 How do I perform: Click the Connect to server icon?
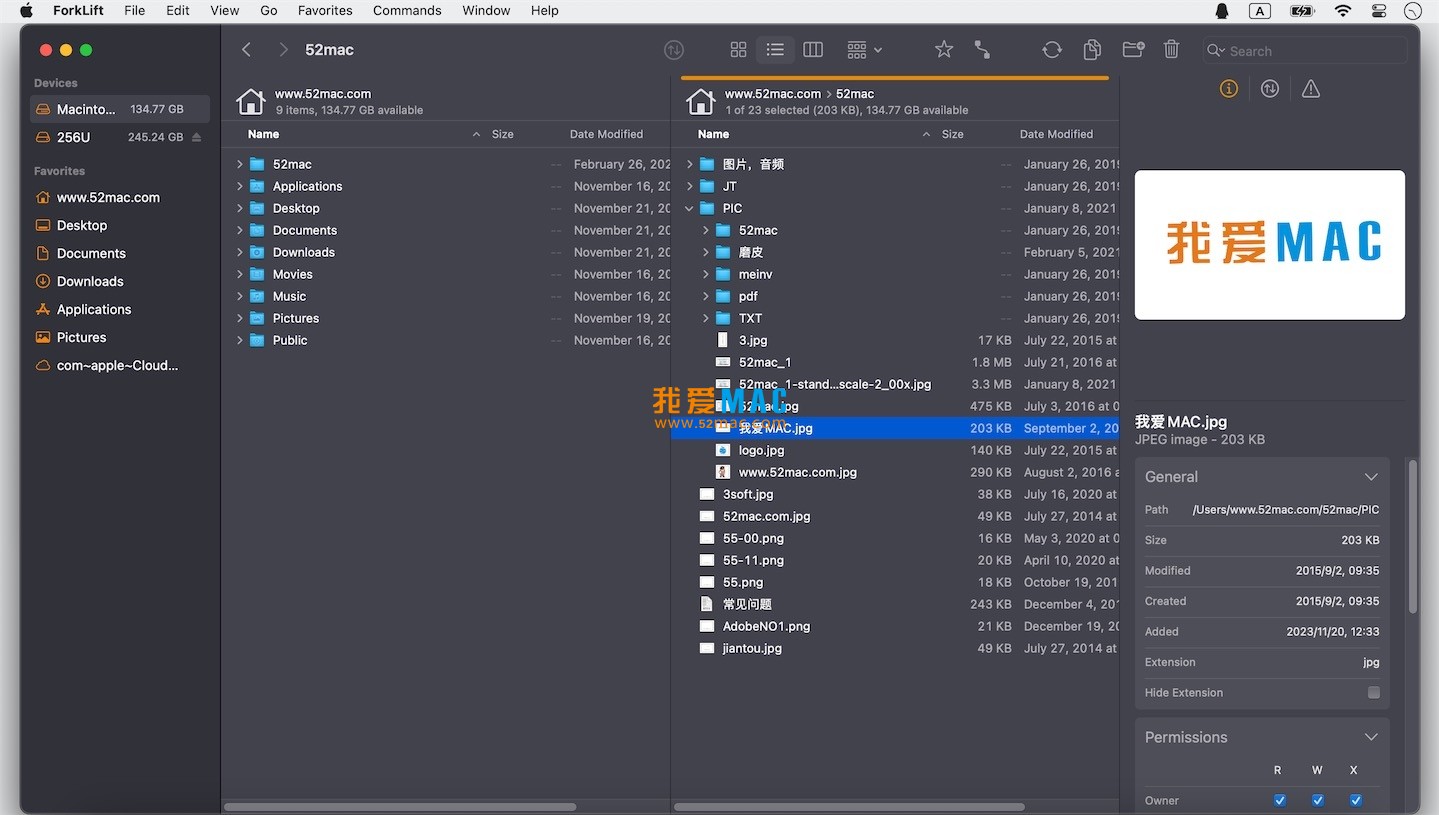click(982, 50)
